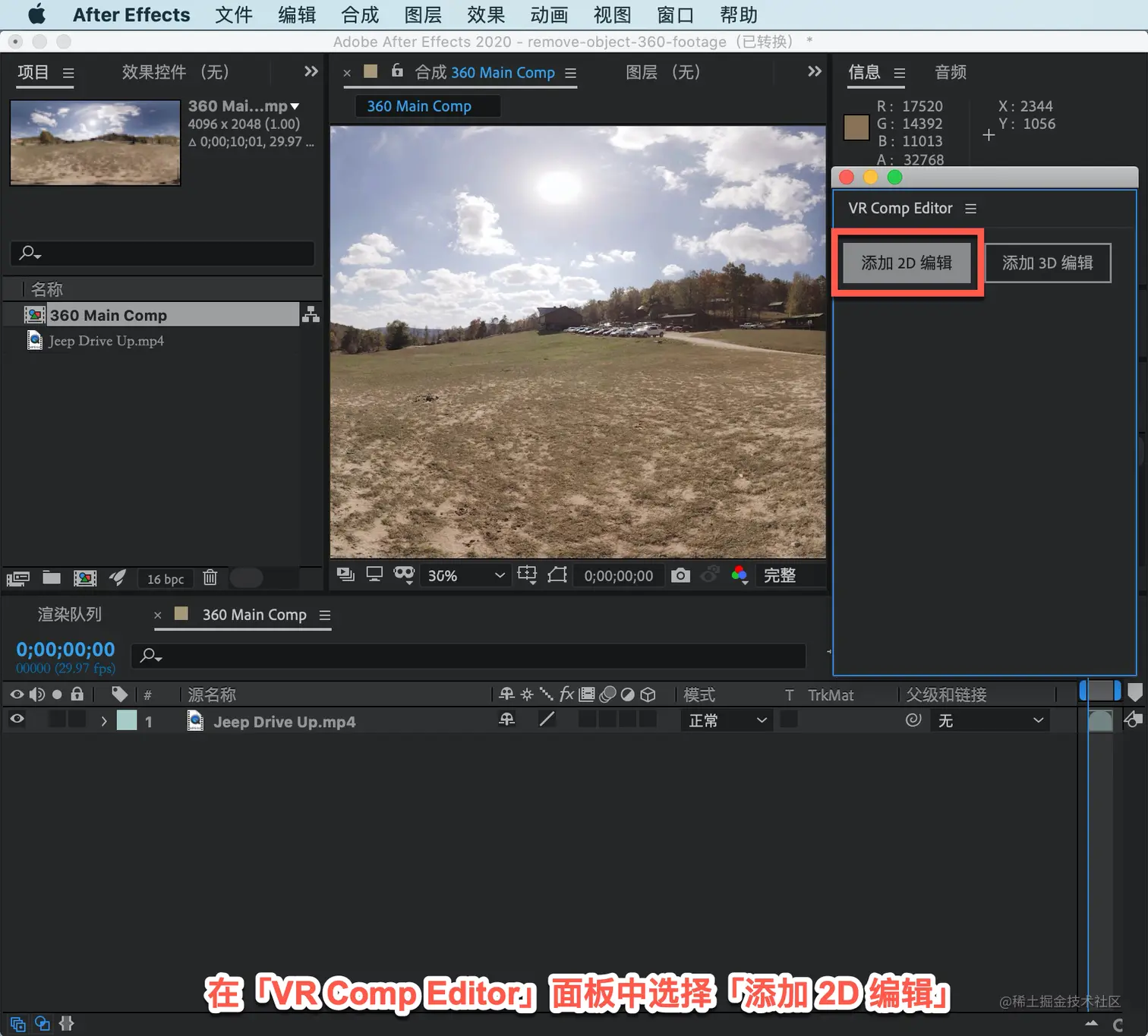Screen dimensions: 1148x1036
Task: Open the VR Comp Editor panel menu
Action: click(x=970, y=209)
